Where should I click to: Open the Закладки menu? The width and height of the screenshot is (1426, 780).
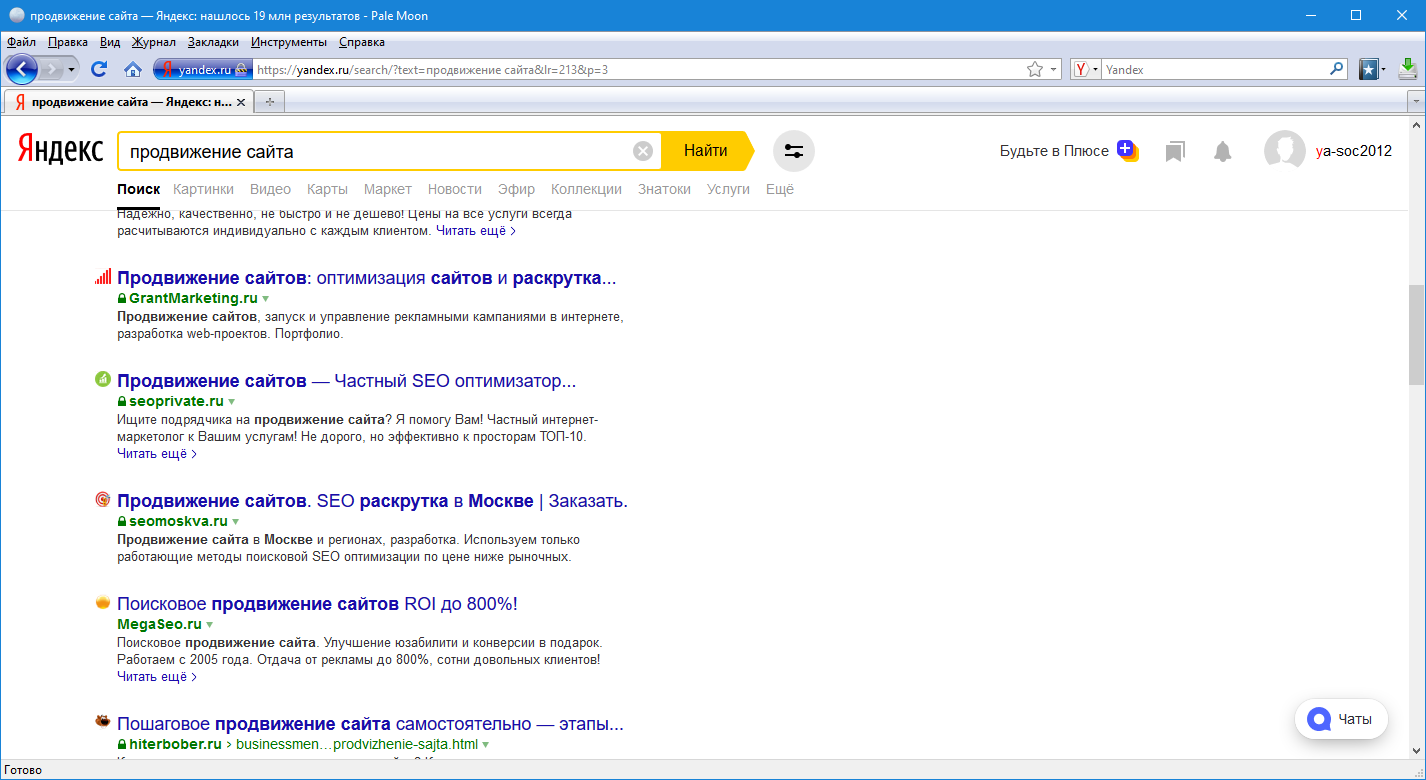213,42
